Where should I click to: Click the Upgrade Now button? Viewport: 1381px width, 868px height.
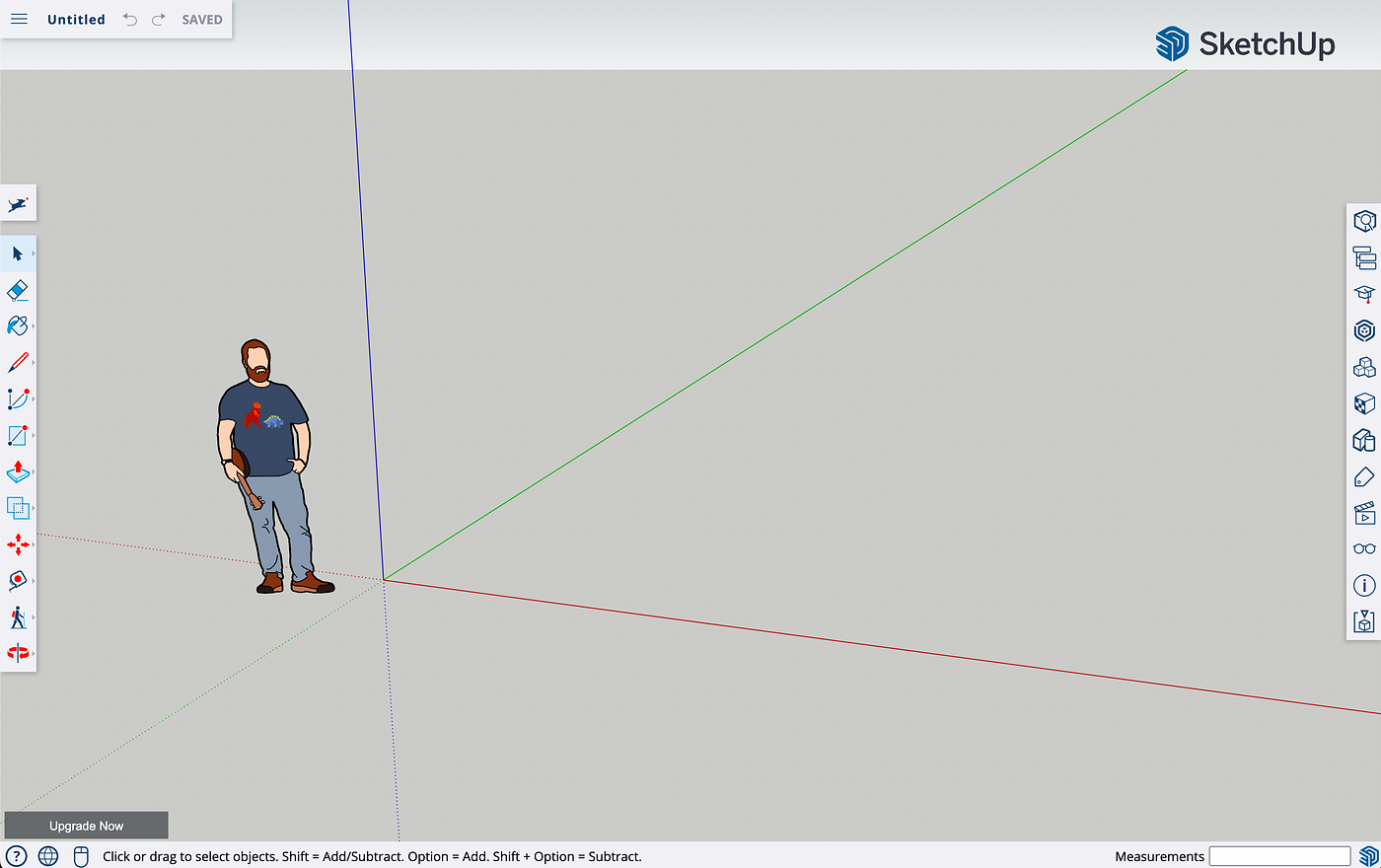tap(87, 826)
